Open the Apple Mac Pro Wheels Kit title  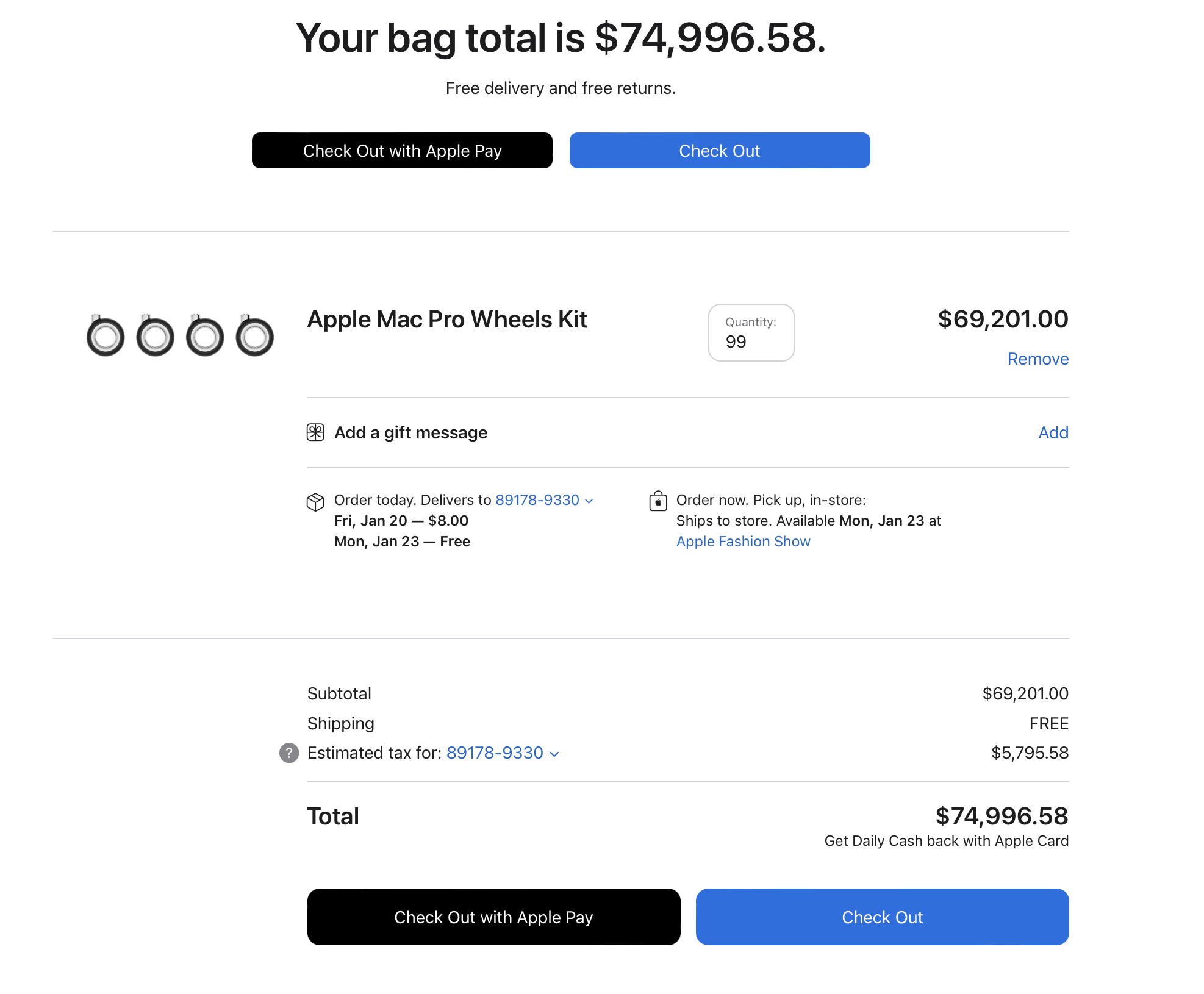pyautogui.click(x=447, y=320)
